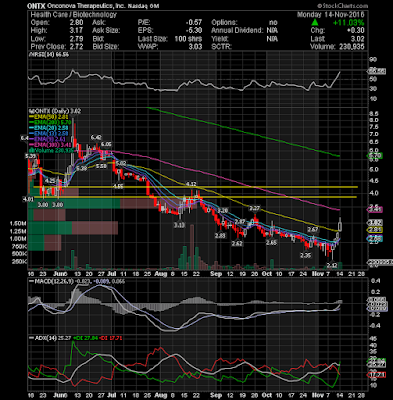Click the +11.03% percent change value
The width and height of the screenshot is (393, 400).
pos(349,23)
